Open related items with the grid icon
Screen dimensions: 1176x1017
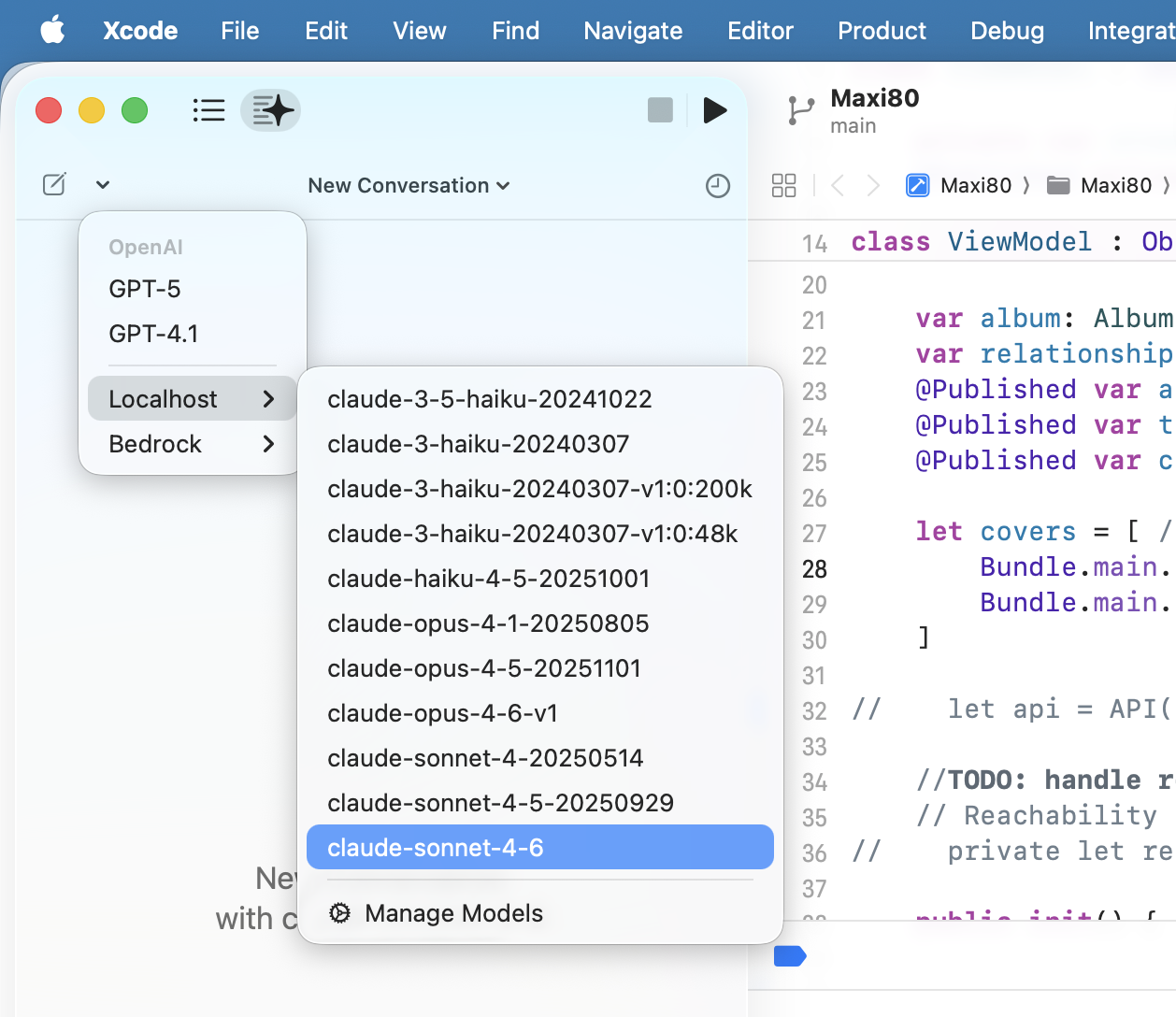click(x=783, y=185)
